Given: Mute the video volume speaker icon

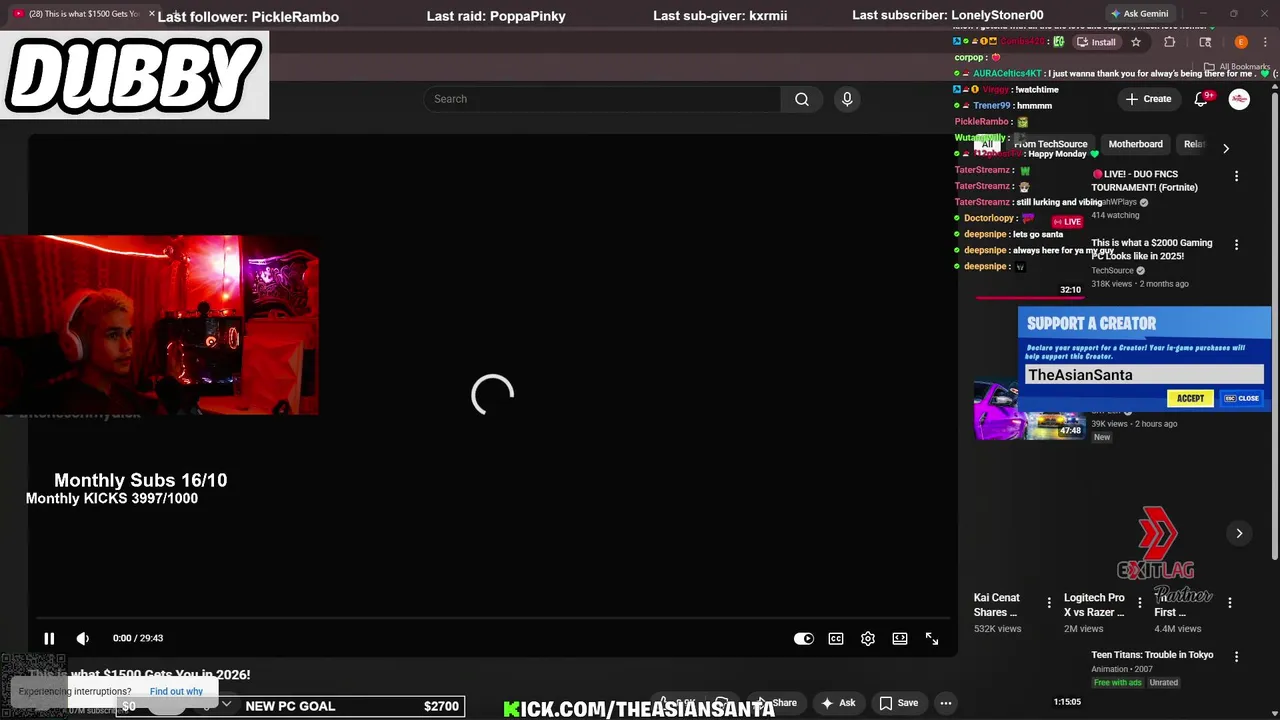Looking at the screenshot, I should [83, 638].
